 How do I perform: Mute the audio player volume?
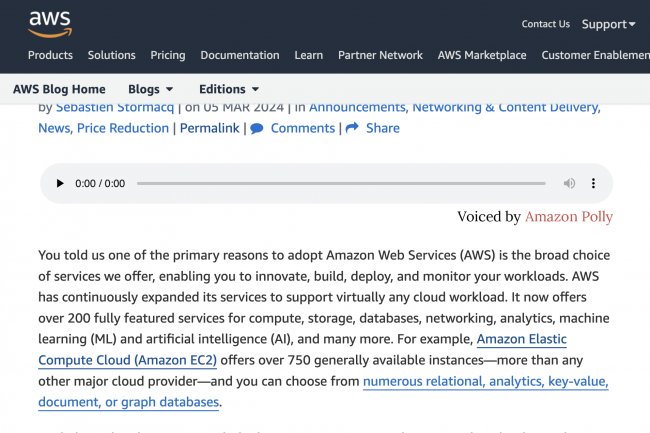pos(569,184)
